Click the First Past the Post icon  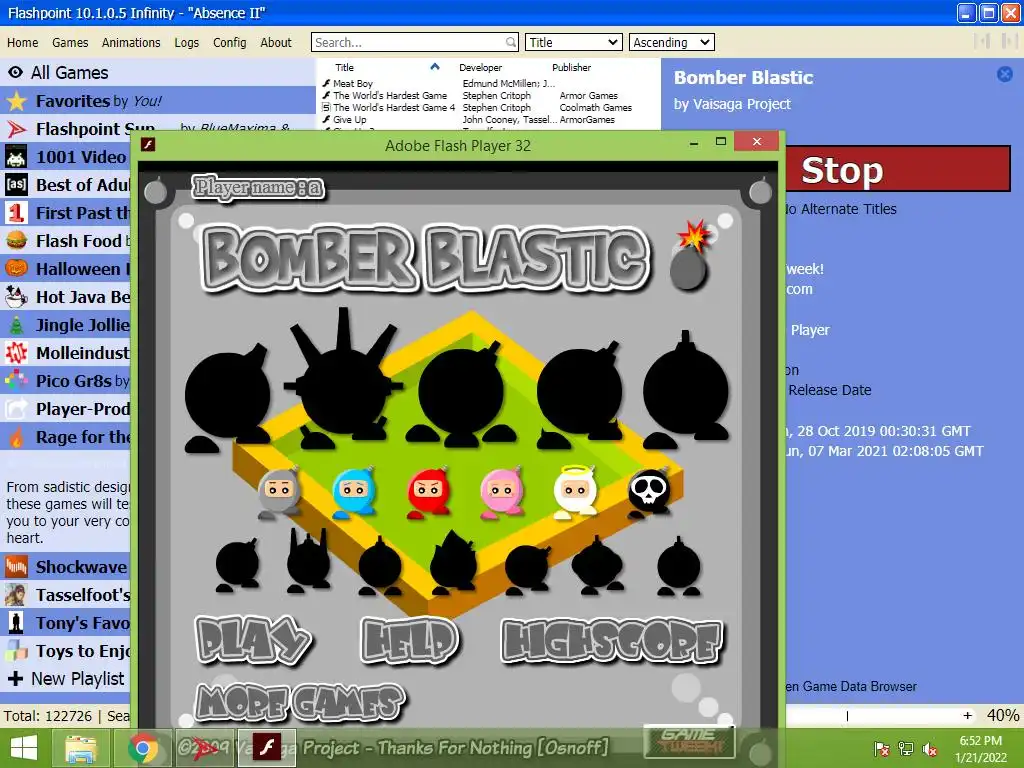click(x=16, y=213)
